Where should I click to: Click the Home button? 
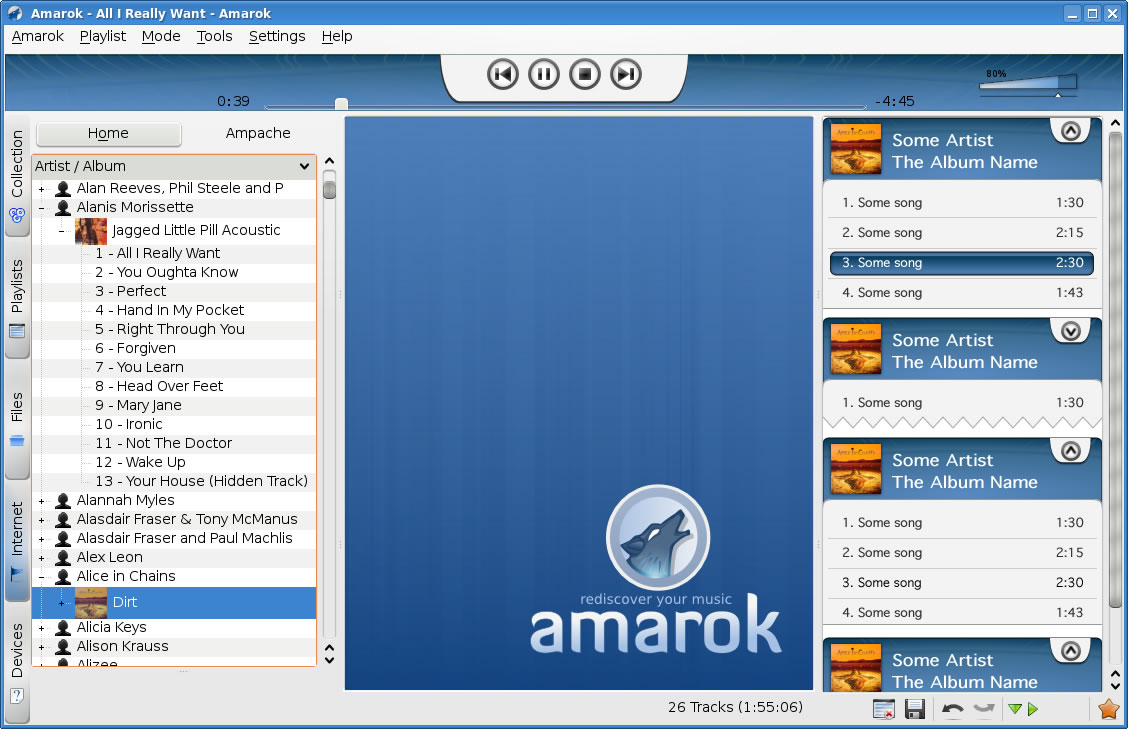coord(108,133)
